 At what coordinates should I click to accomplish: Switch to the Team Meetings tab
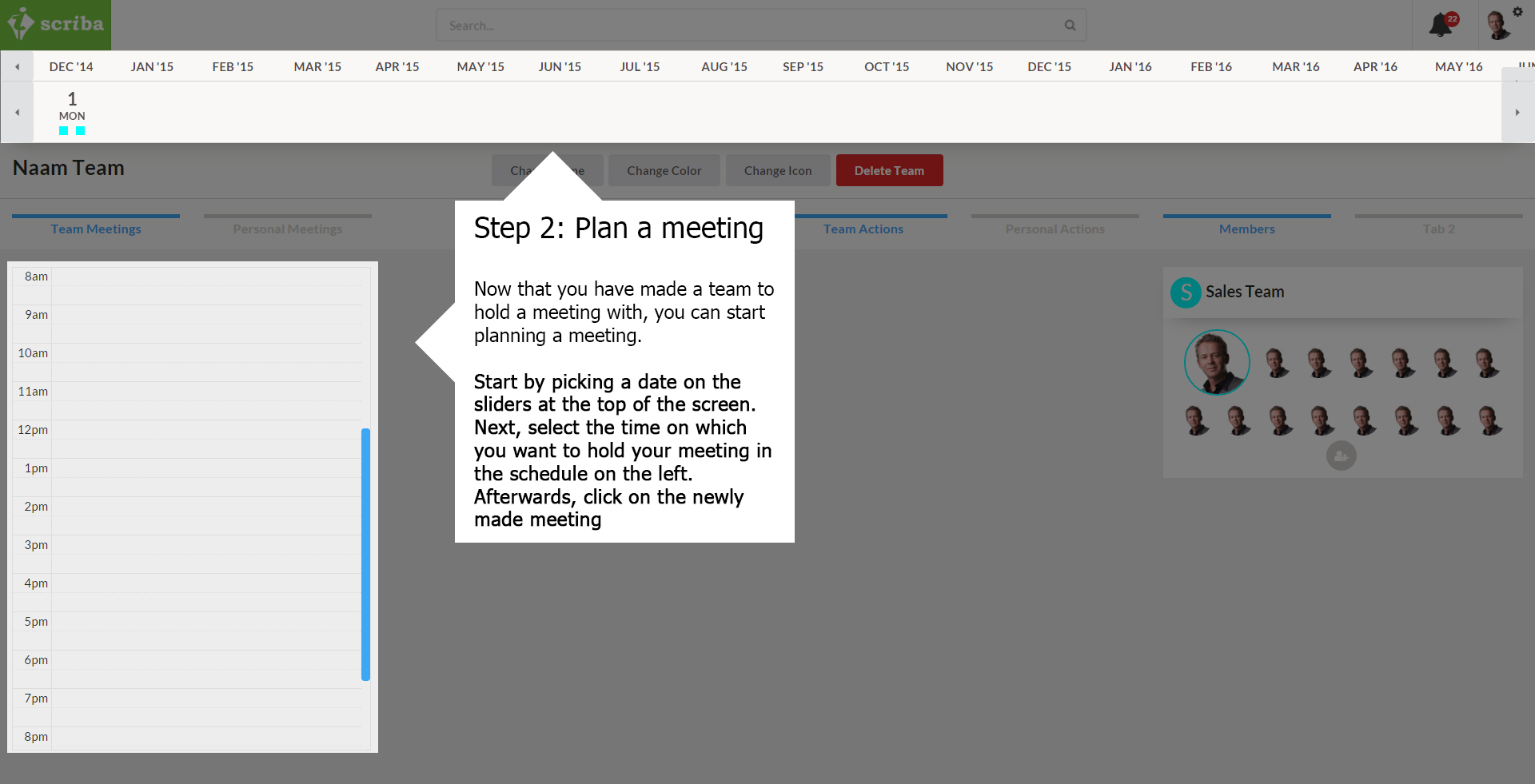(96, 229)
